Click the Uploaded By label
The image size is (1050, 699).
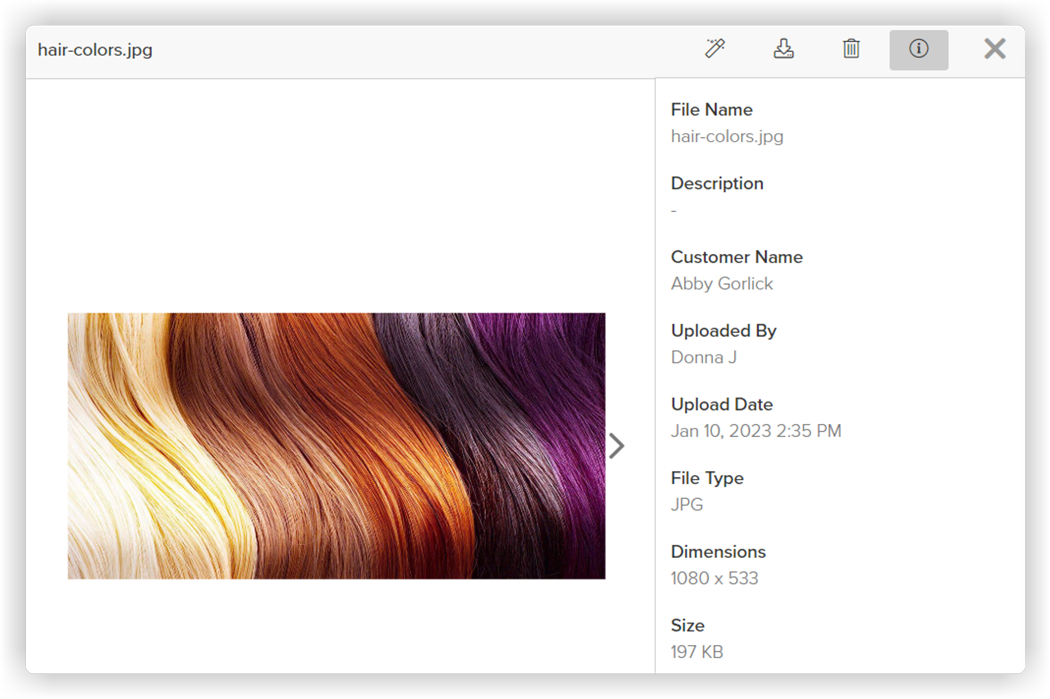point(724,331)
